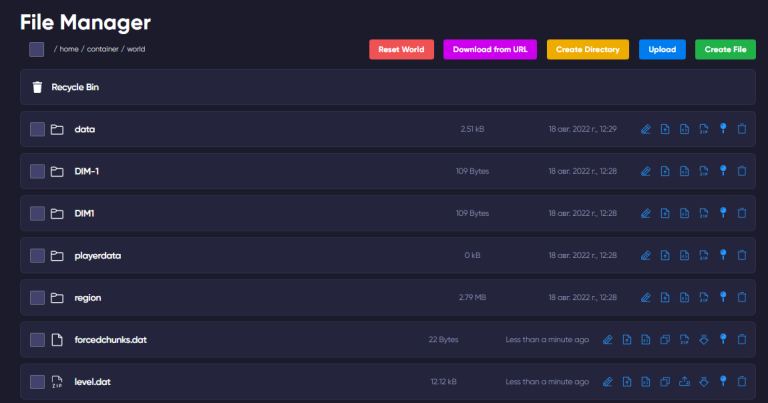Delete the DIM-1 folder via trash icon
The height and width of the screenshot is (403, 768).
(741, 171)
